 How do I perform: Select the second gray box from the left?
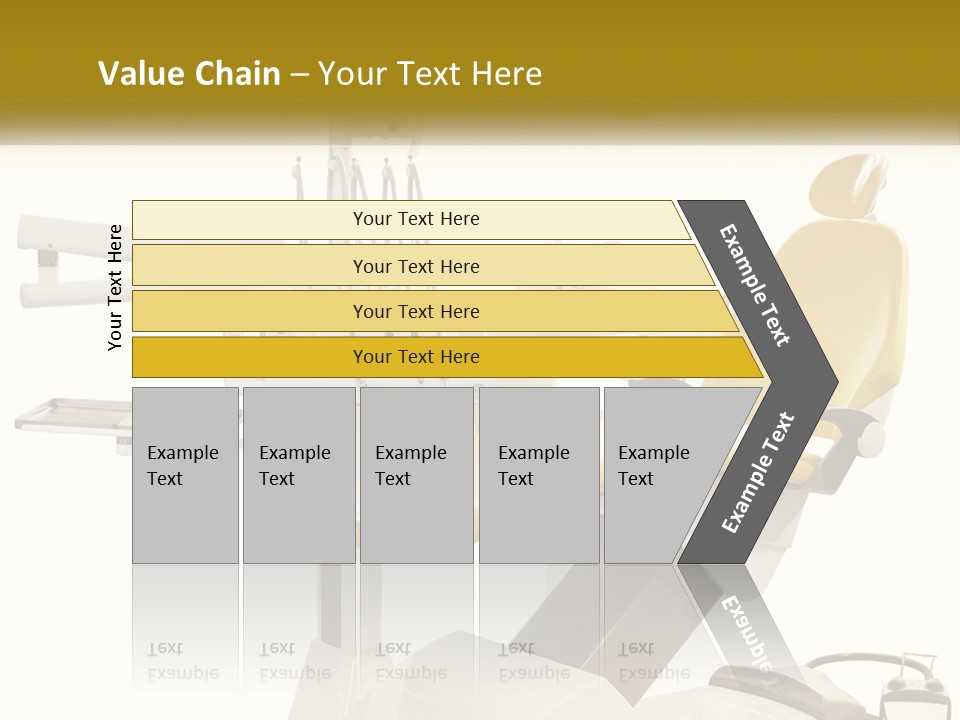point(298,475)
